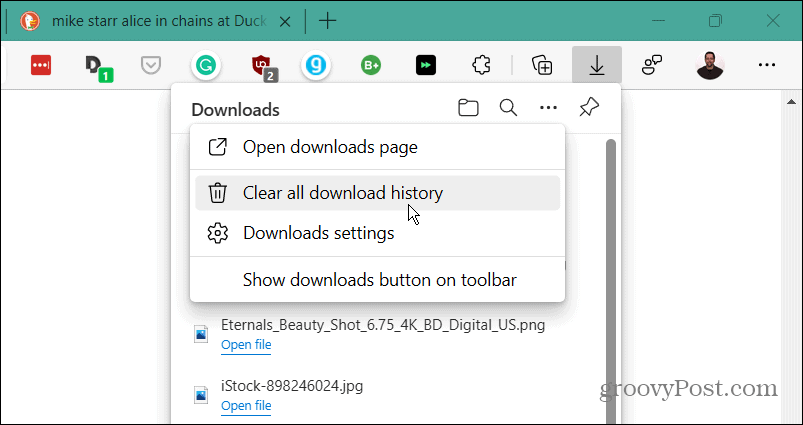This screenshot has width=803, height=425.
Task: Click Open file link under iStock-898246024.jpg
Action: [246, 405]
